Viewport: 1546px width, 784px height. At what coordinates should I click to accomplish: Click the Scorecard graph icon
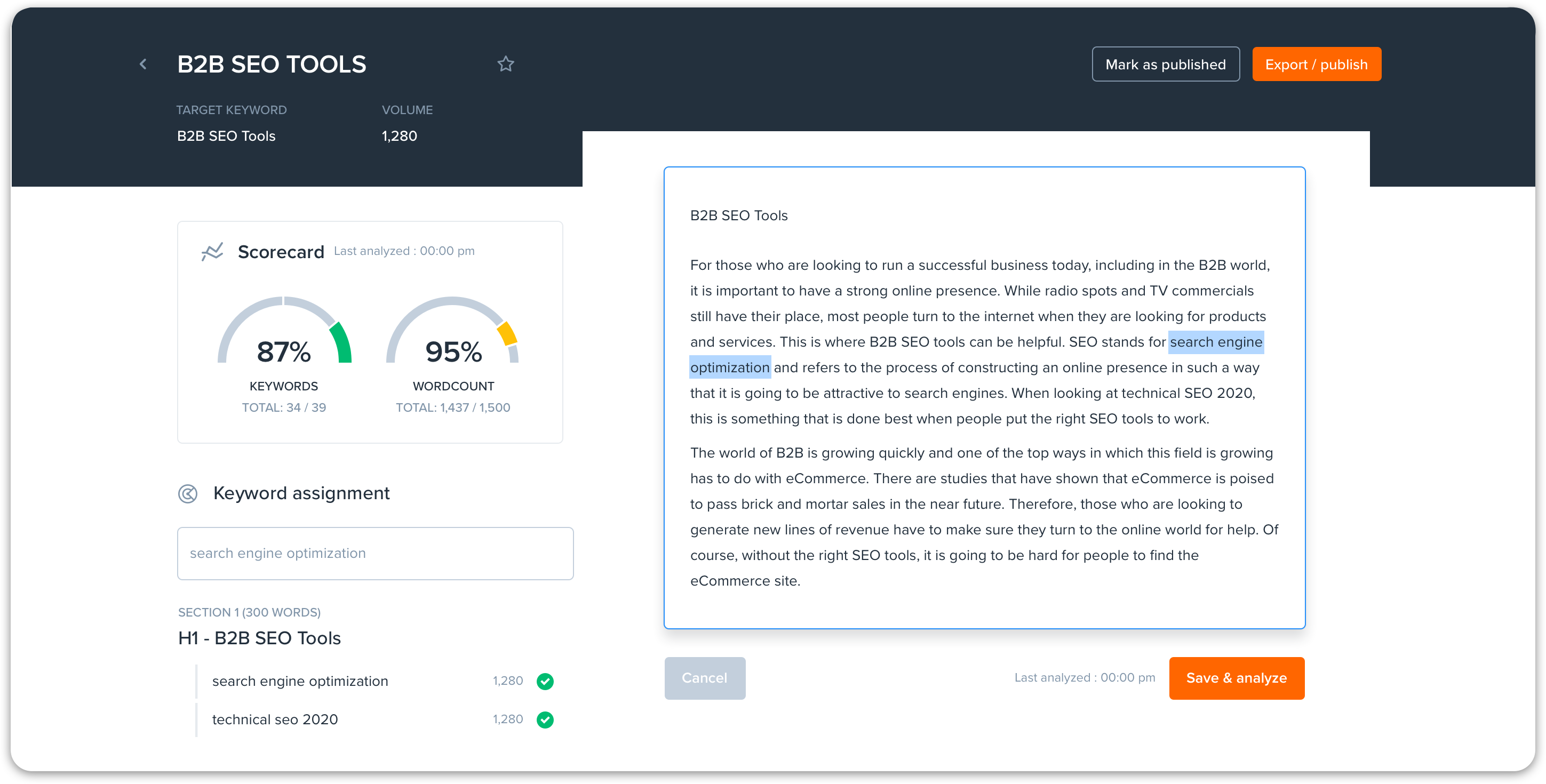(x=212, y=251)
